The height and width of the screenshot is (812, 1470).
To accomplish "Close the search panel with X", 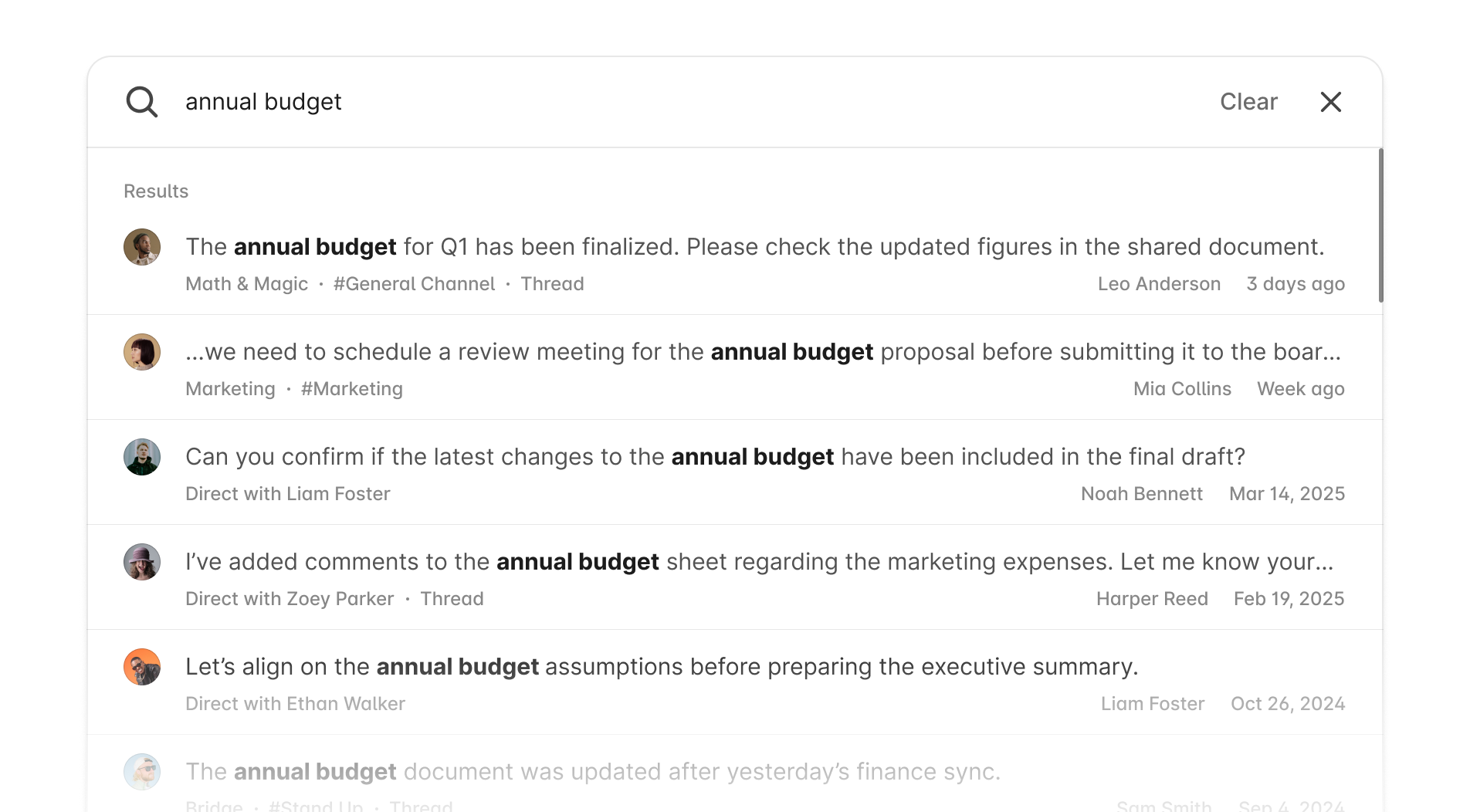I will (1330, 102).
